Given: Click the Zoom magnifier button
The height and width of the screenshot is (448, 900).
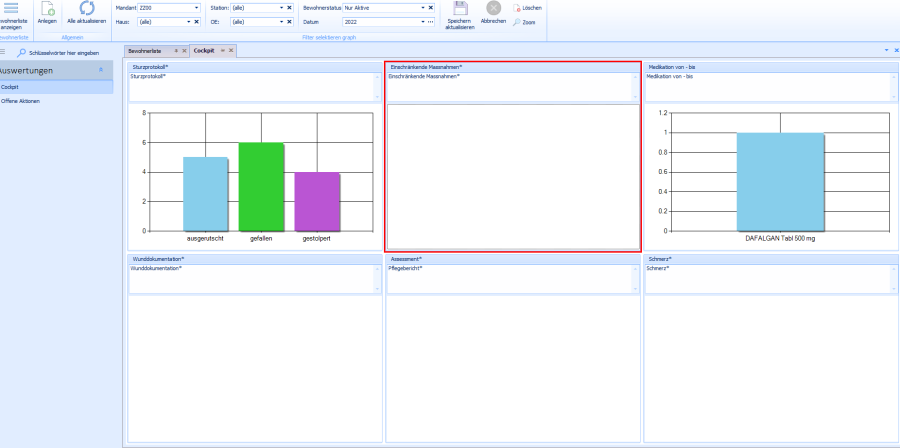Looking at the screenshot, I should pos(523,22).
